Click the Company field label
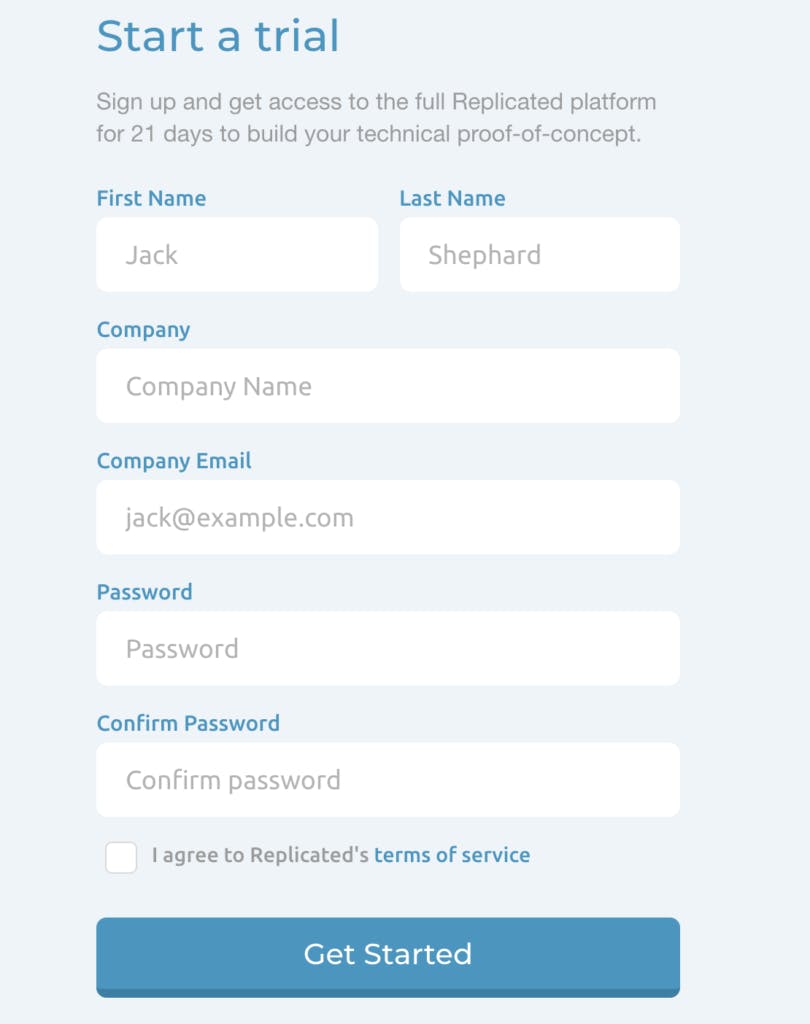 click(143, 330)
